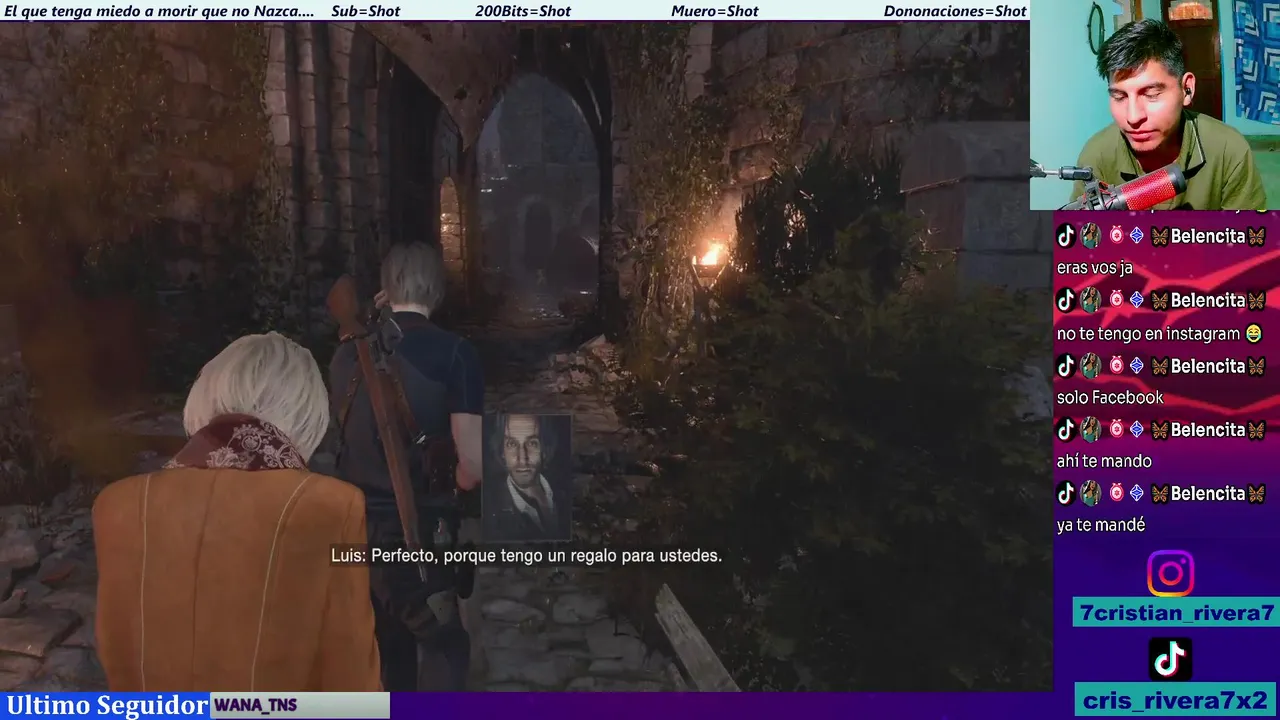Click TikTok icon above 'no te tengo en instagram'
This screenshot has height=720, width=1280.
[x=1066, y=300]
